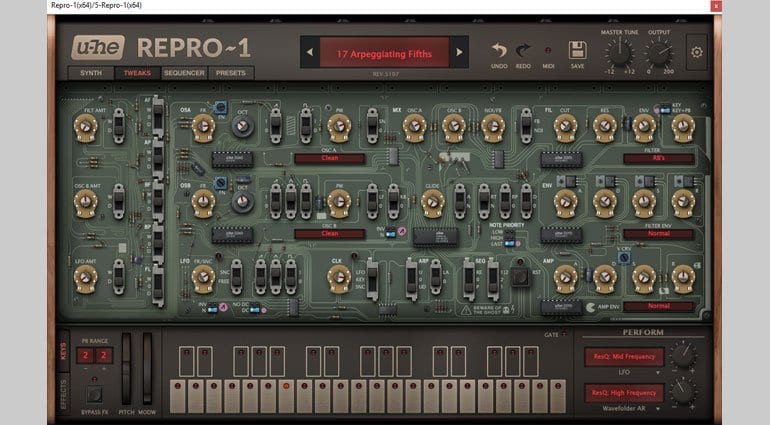Click the CLK clock rate knob
The height and width of the screenshot is (425, 770).
339,278
